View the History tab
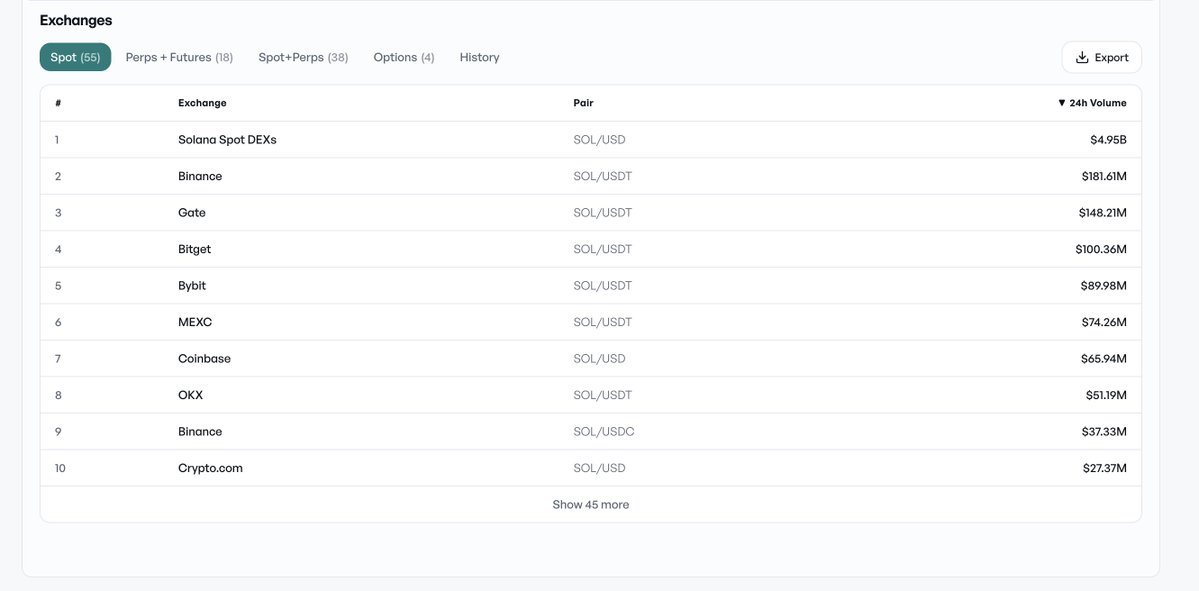Screen dimensions: 1199x591 (x=479, y=57)
